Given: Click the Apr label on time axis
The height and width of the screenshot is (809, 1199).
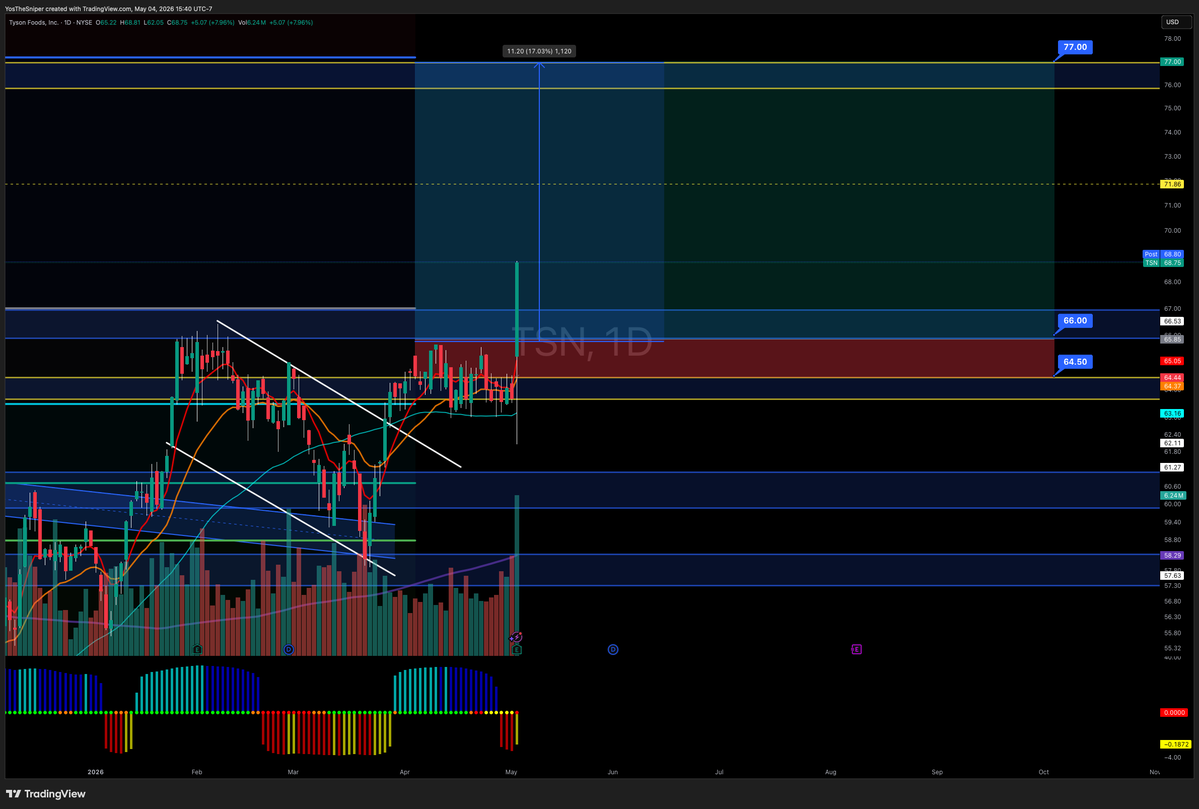Looking at the screenshot, I should [405, 772].
